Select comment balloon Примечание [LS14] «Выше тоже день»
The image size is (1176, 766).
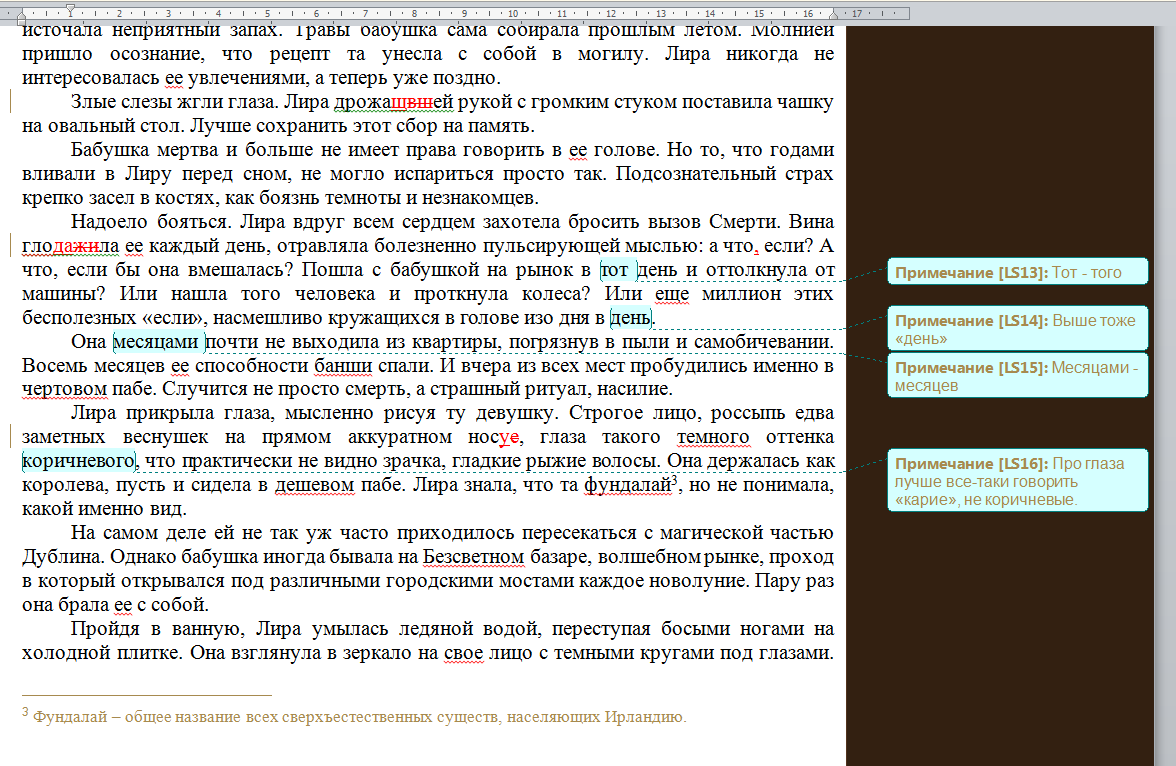pyautogui.click(x=1016, y=330)
